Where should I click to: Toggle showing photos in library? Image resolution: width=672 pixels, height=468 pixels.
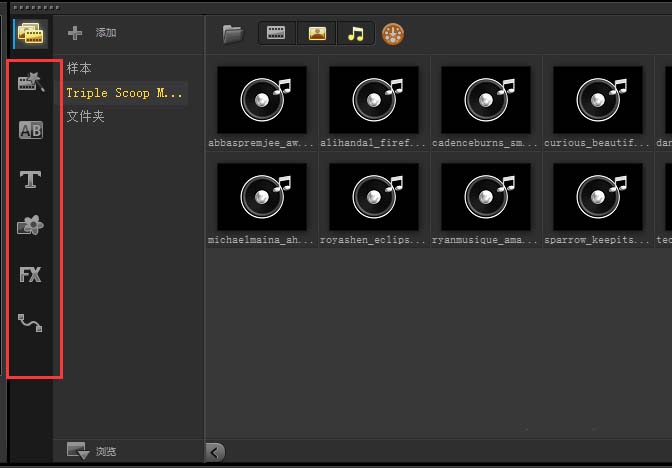(x=317, y=33)
